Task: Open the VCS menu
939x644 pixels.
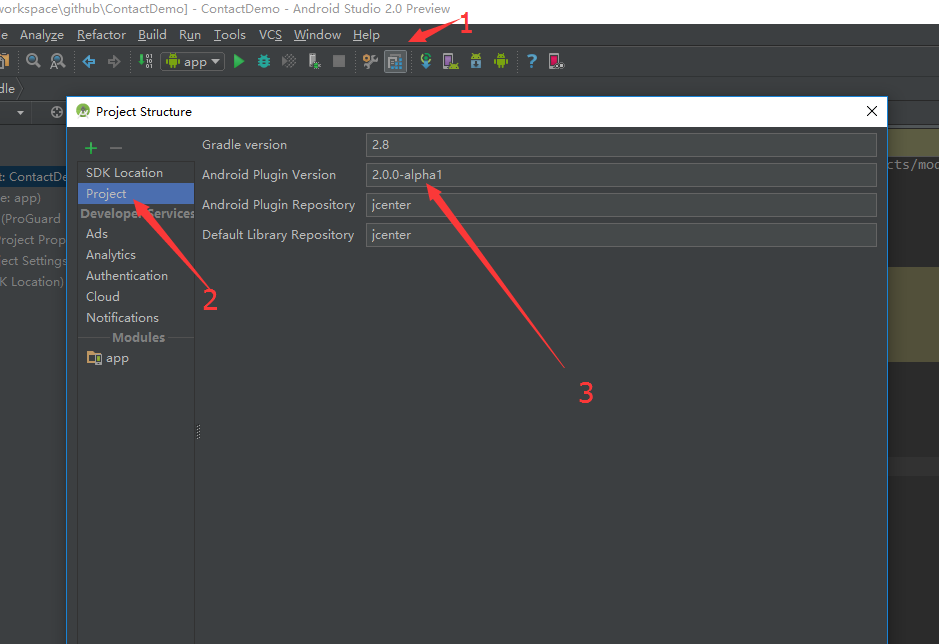Action: (x=270, y=35)
